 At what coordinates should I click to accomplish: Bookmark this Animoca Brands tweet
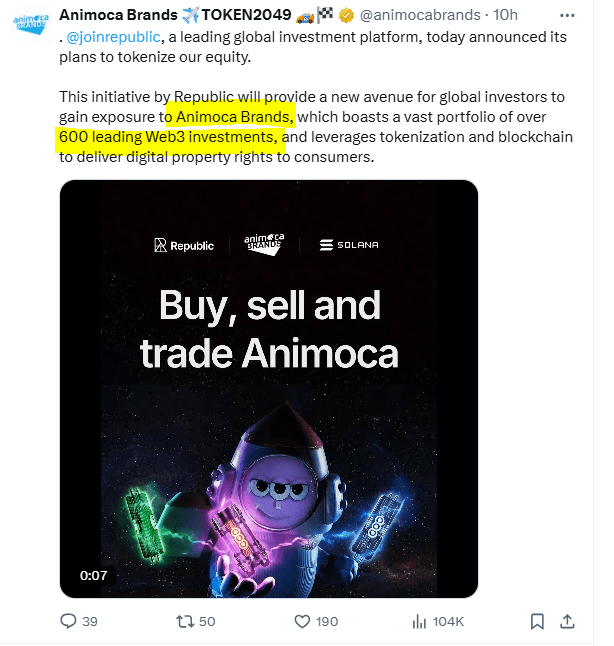point(537,622)
